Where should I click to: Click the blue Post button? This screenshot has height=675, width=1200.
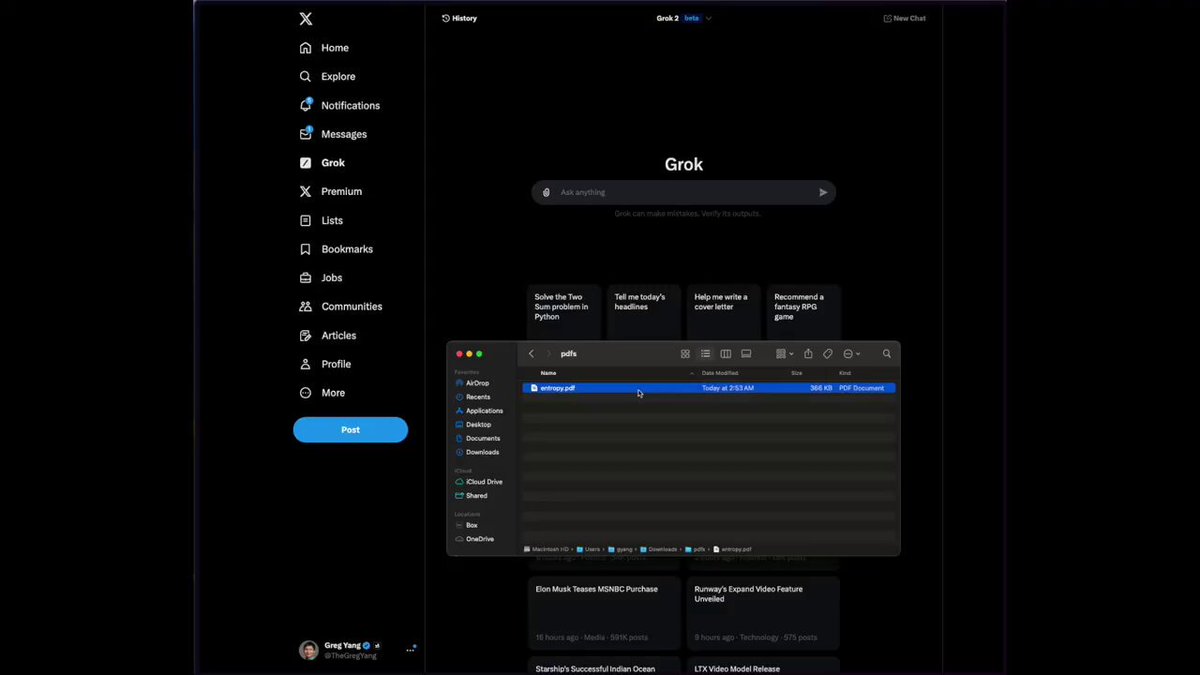350,430
